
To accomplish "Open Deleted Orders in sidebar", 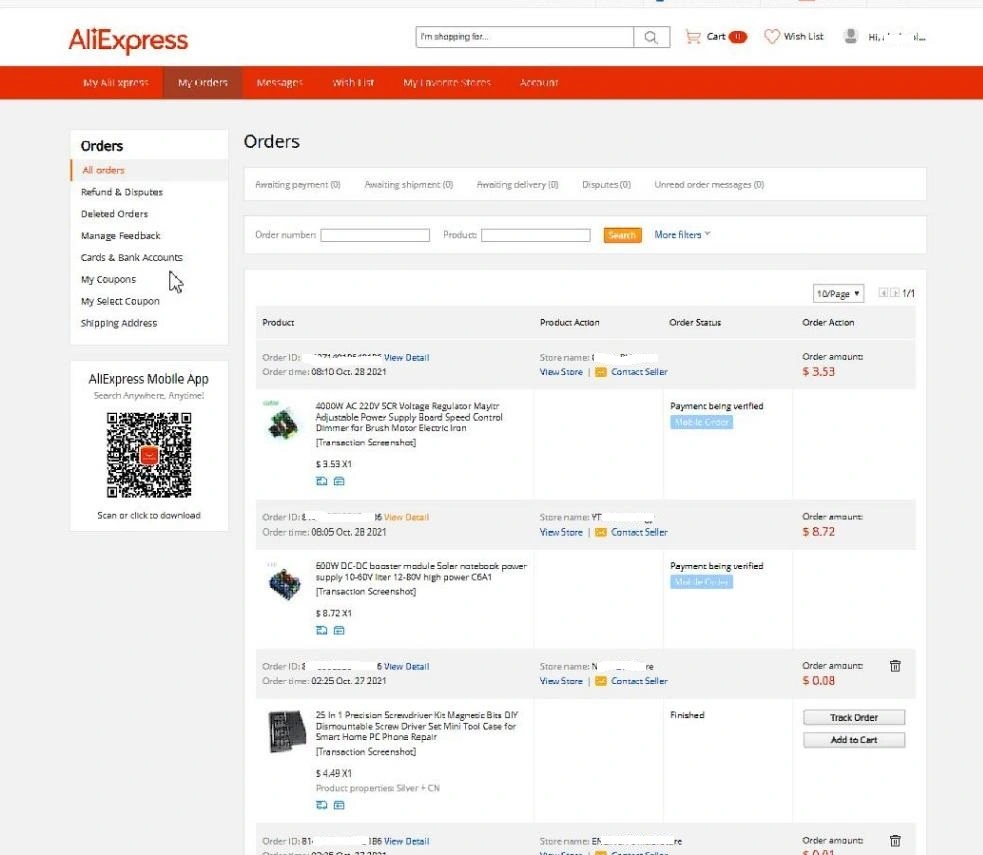I will point(114,214).
